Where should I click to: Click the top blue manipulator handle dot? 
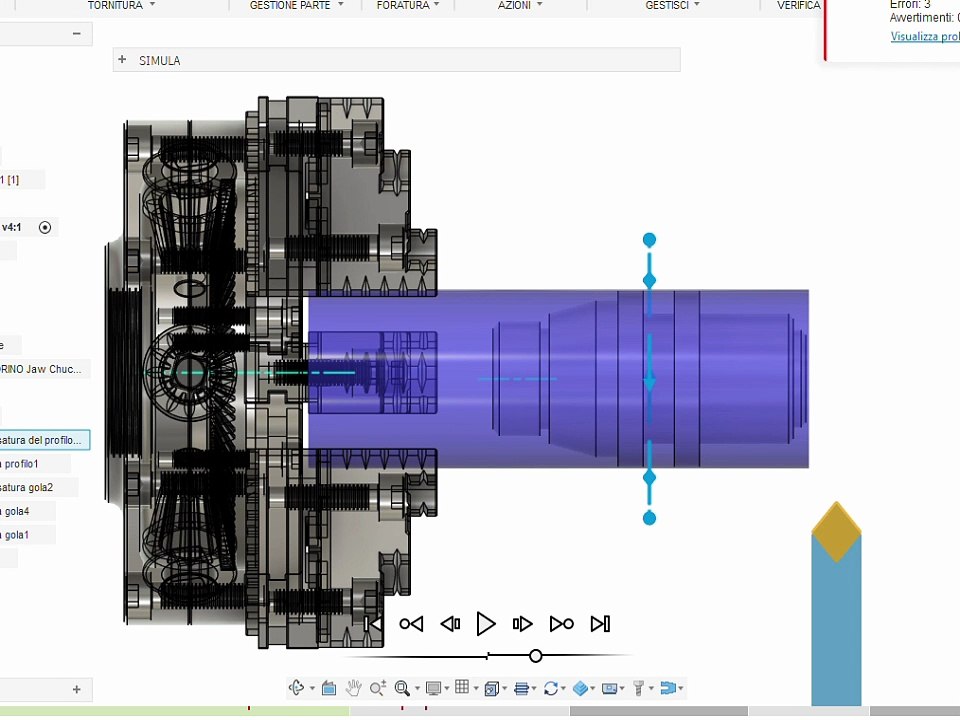[650, 240]
